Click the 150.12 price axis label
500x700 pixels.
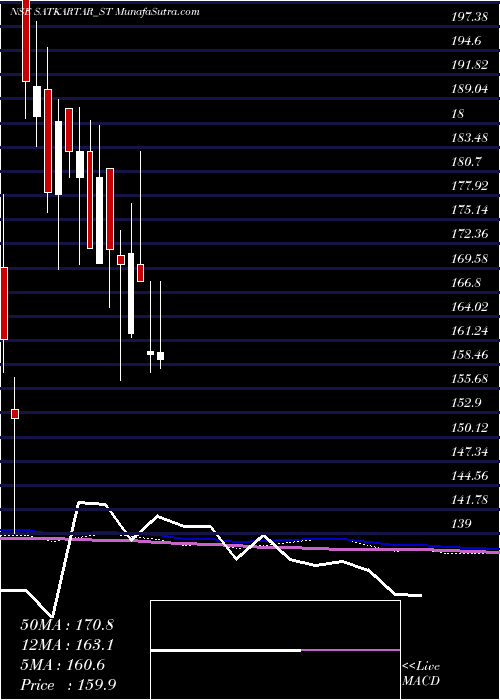coord(469,428)
